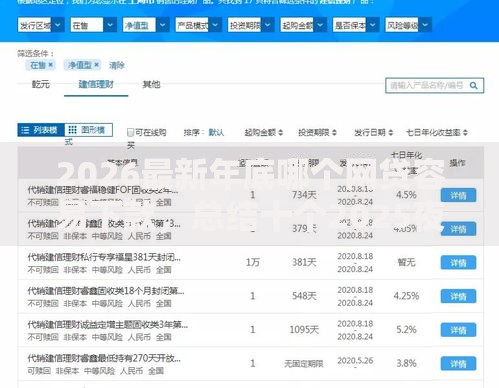
Task: Click the 734天 term value
Action: coord(304,195)
